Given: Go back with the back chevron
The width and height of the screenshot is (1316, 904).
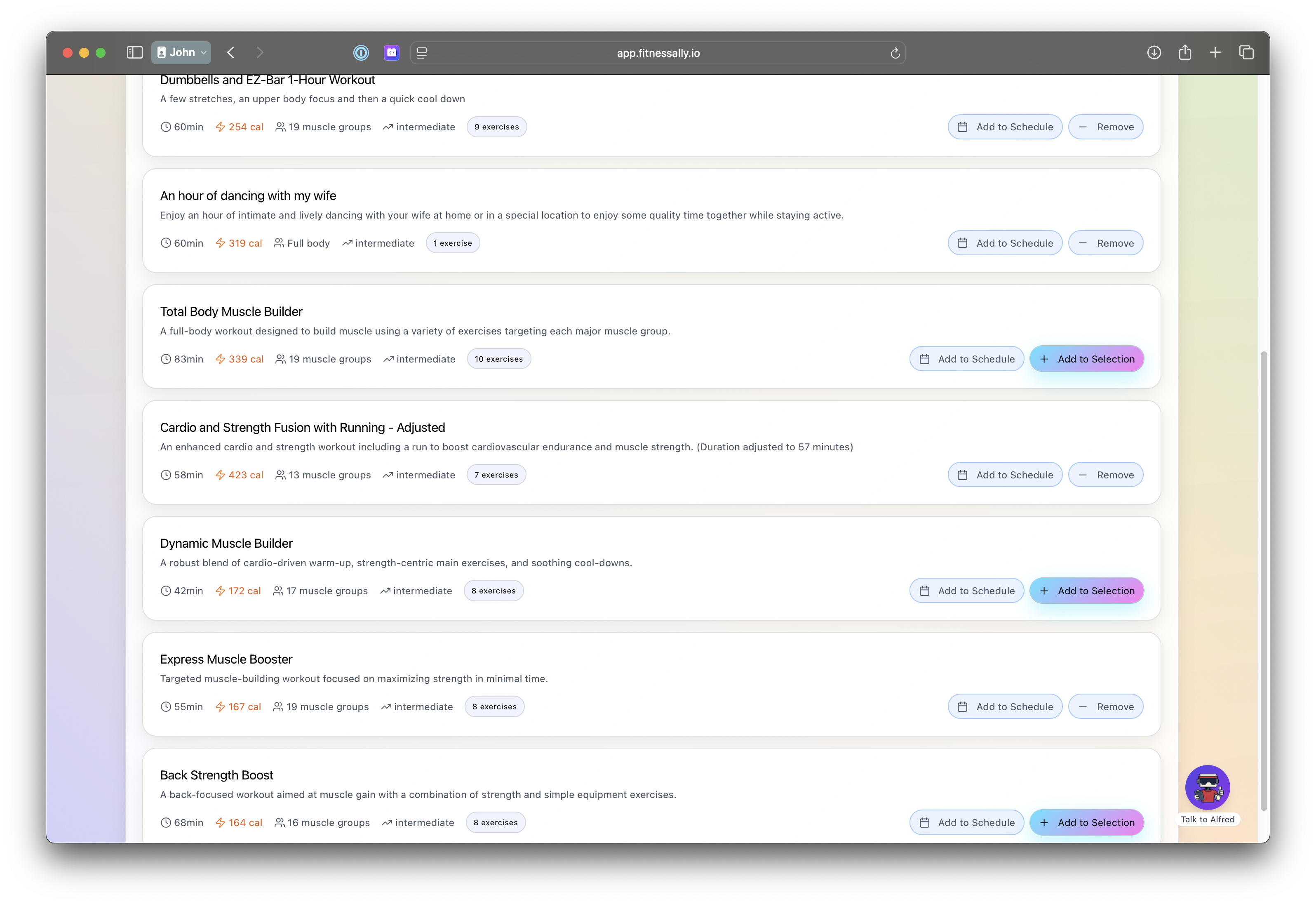Looking at the screenshot, I should 230,53.
